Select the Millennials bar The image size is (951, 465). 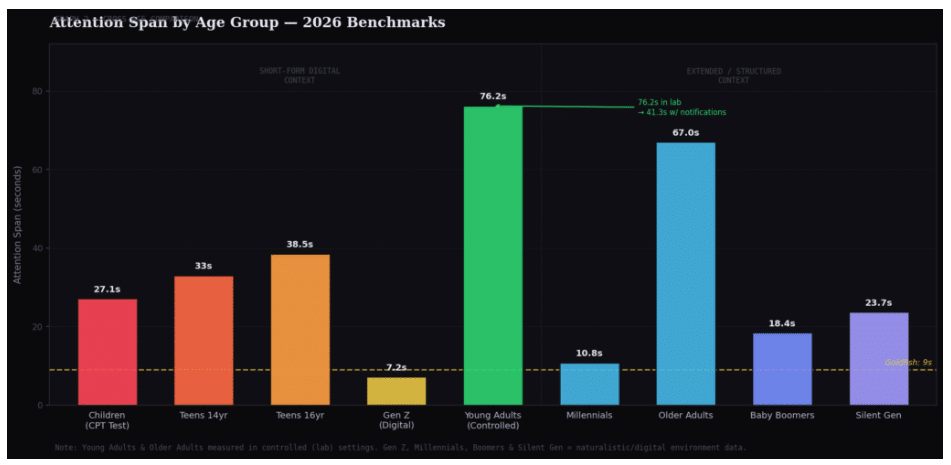(589, 384)
